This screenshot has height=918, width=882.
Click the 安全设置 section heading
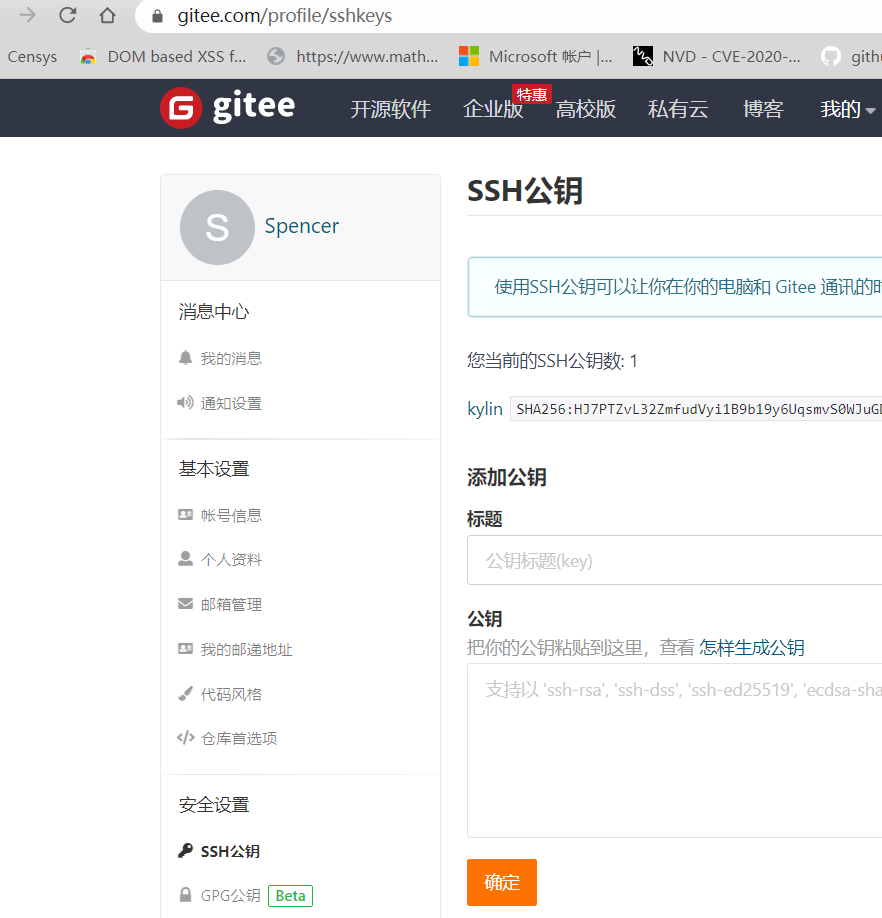tap(214, 805)
